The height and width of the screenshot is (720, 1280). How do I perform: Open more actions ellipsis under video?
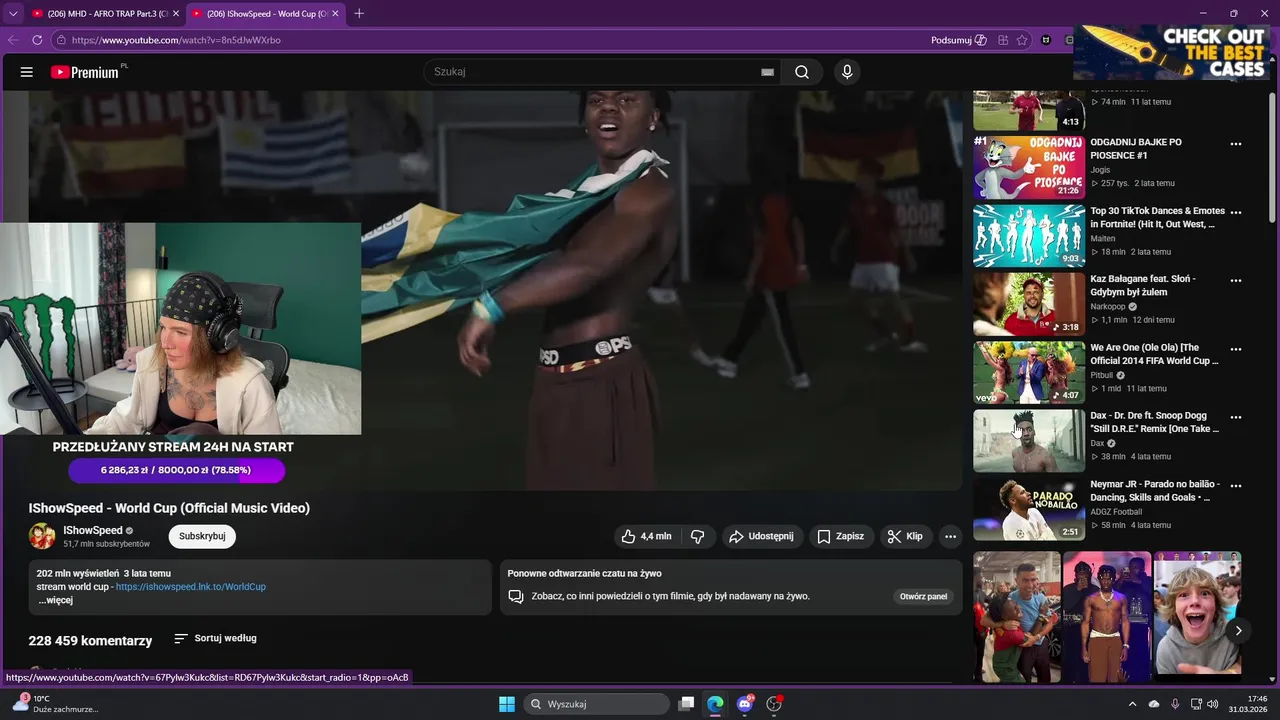point(950,536)
